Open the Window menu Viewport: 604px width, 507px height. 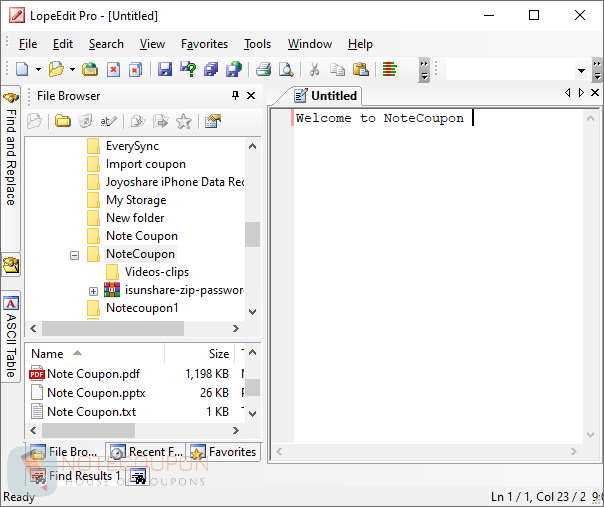(310, 44)
